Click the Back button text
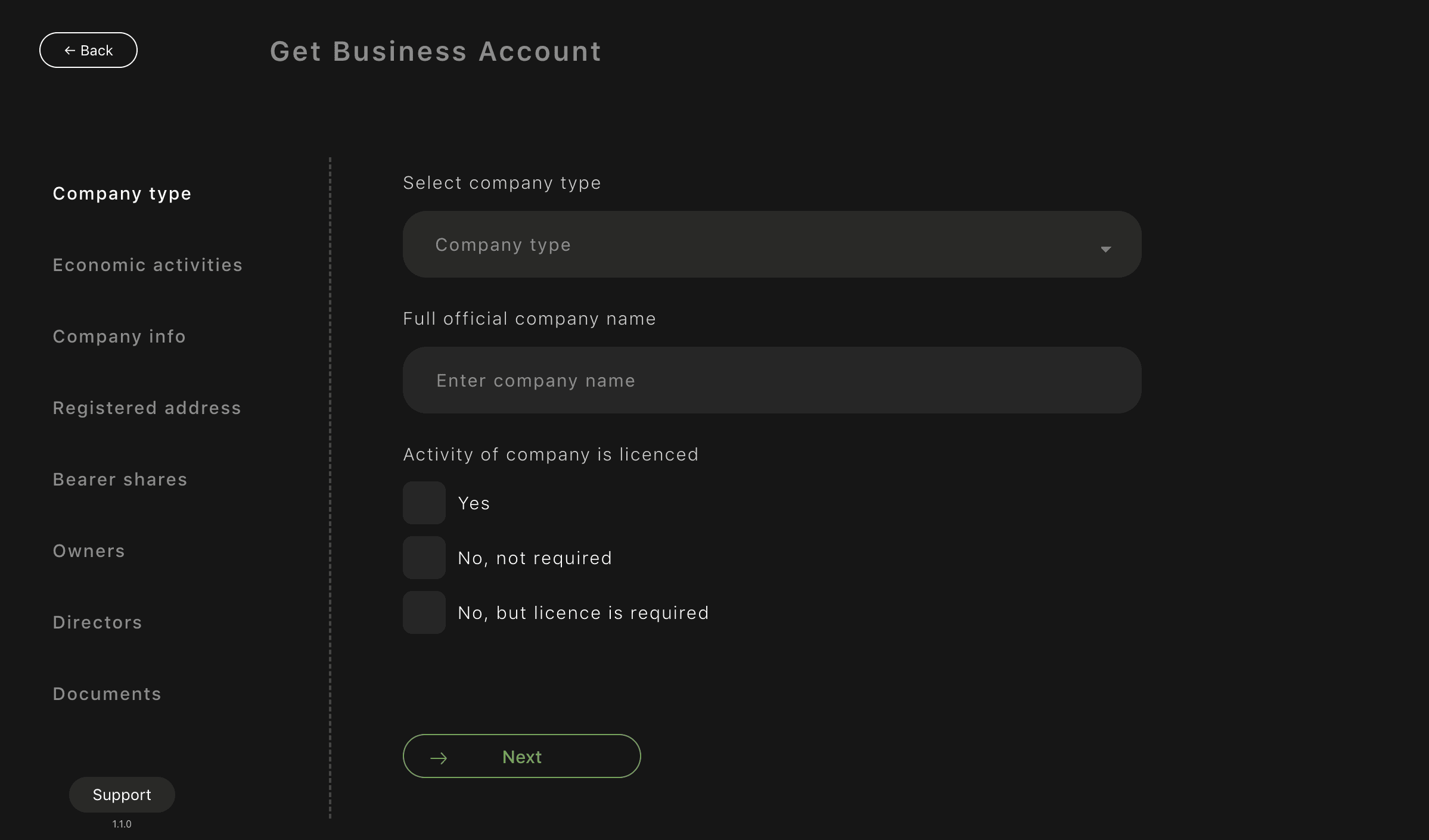The width and height of the screenshot is (1429, 840). pyautogui.click(x=97, y=51)
